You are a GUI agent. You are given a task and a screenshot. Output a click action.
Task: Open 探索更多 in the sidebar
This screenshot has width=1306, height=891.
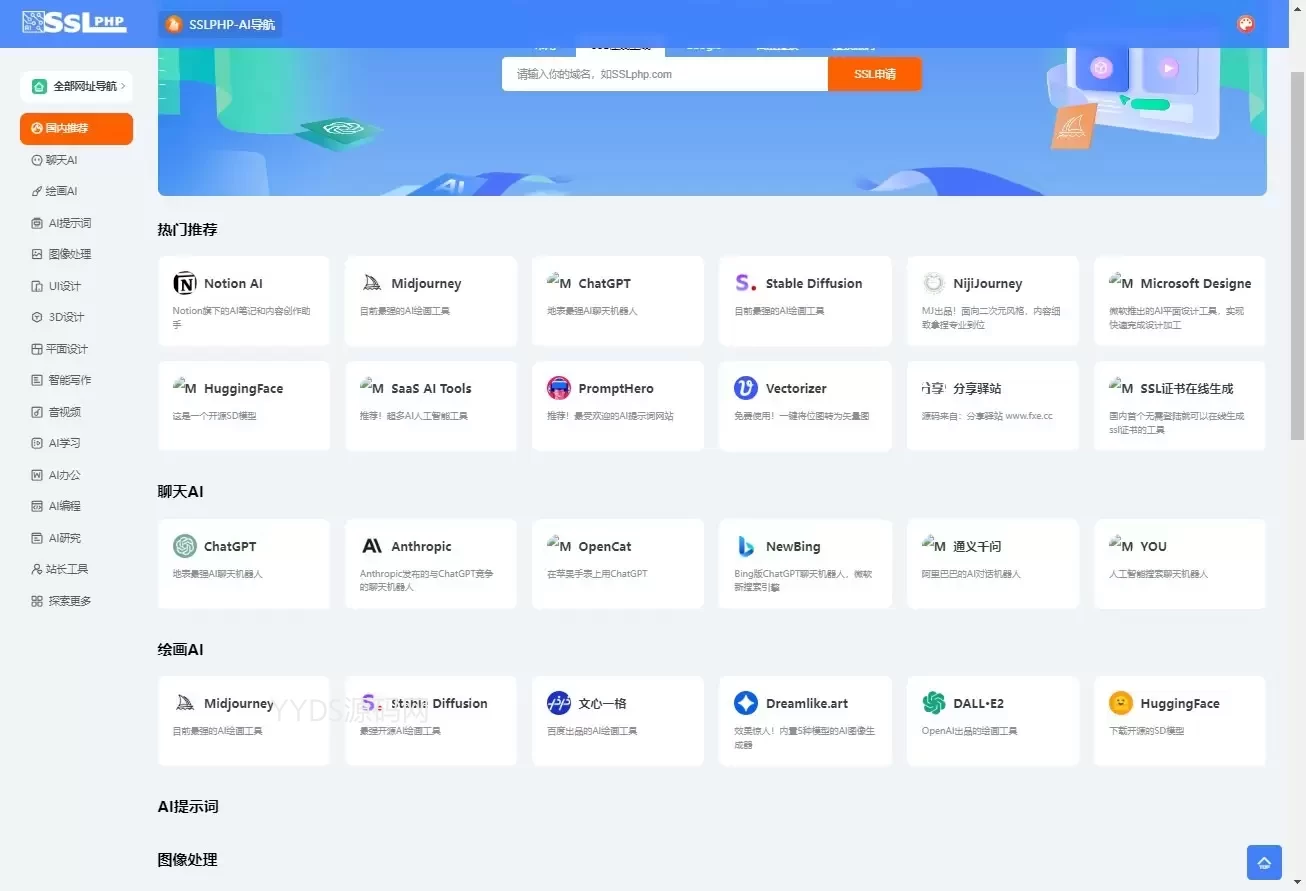coord(69,601)
